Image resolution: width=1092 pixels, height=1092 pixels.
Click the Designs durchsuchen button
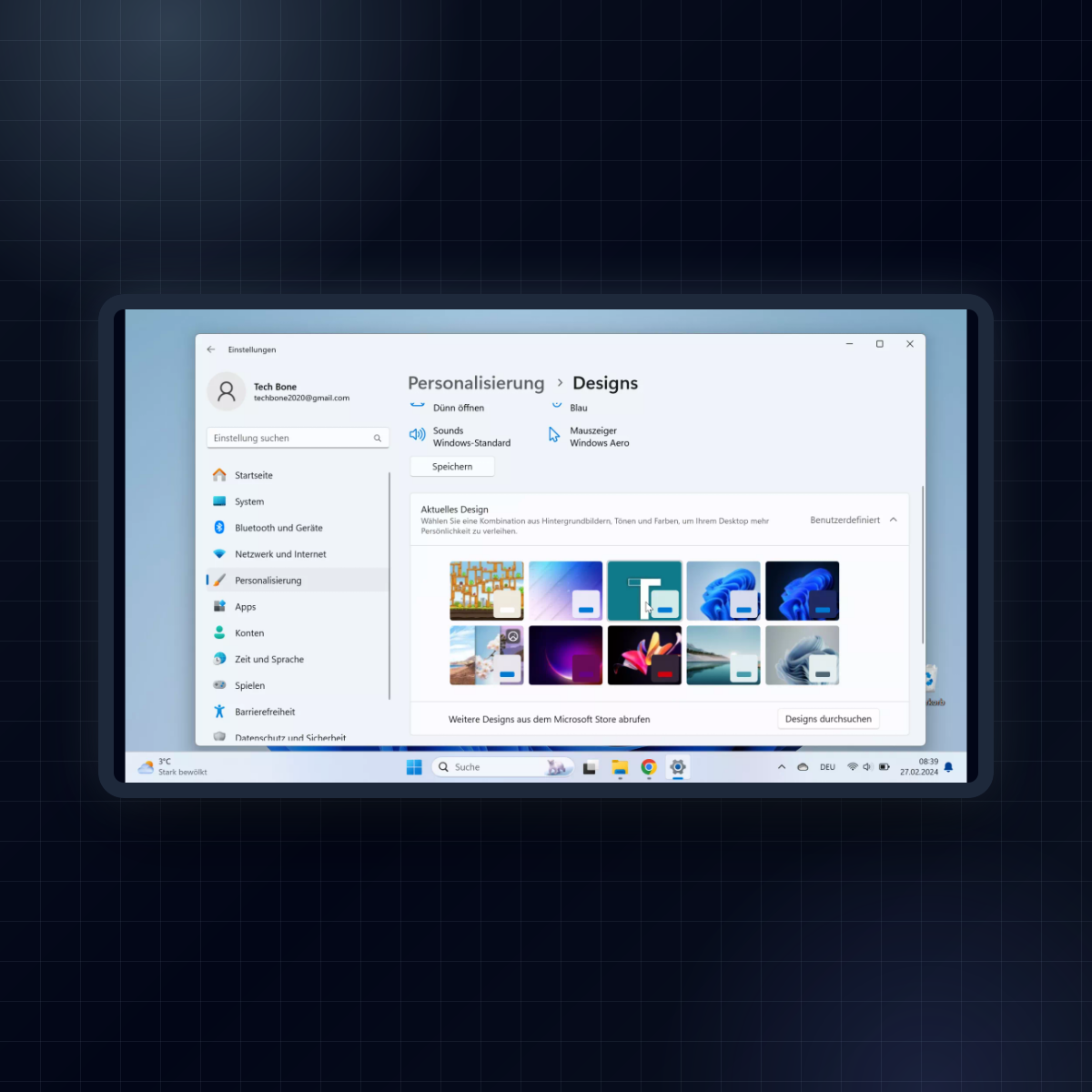click(x=828, y=719)
